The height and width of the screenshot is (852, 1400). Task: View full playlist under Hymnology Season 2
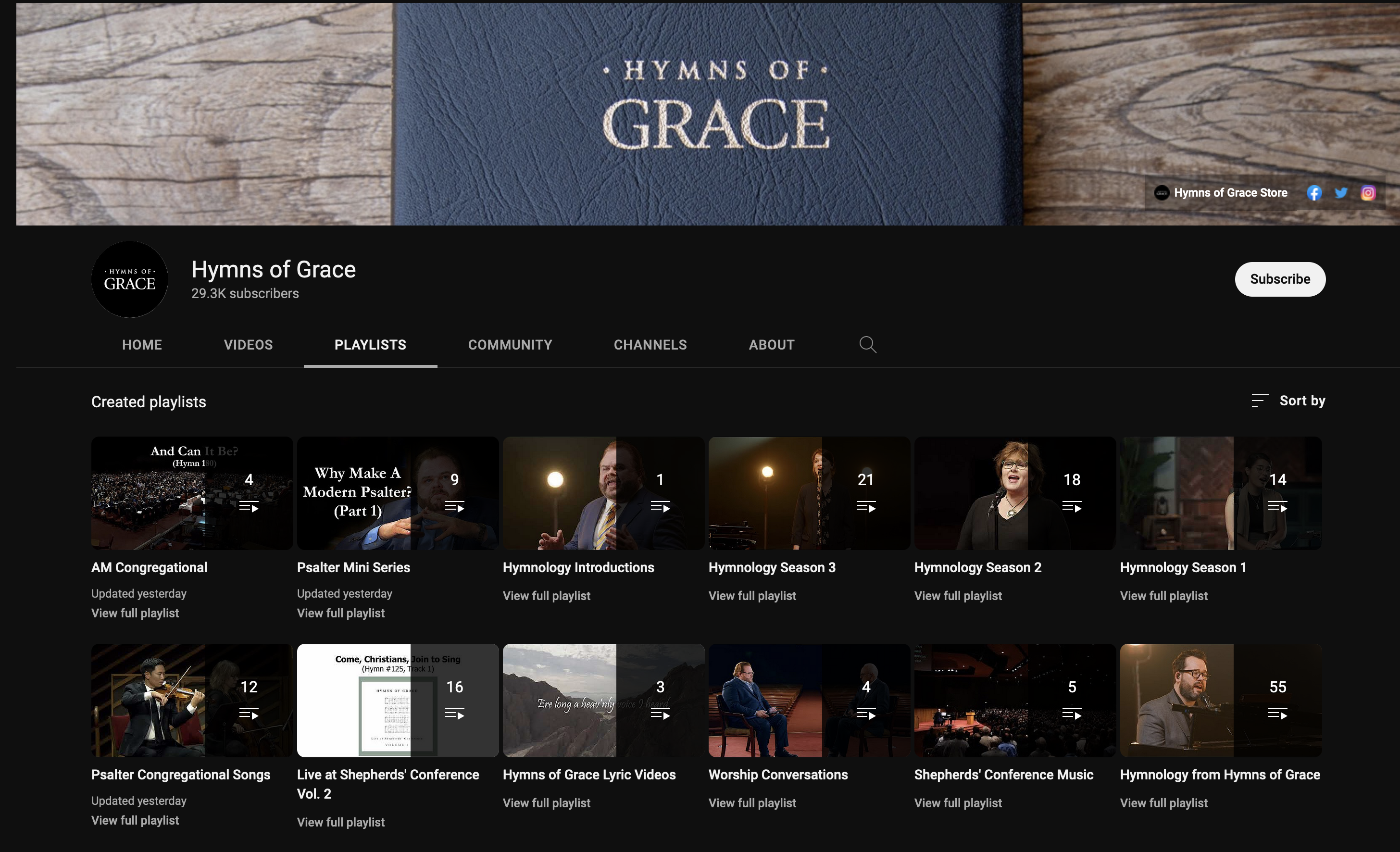[x=958, y=596]
